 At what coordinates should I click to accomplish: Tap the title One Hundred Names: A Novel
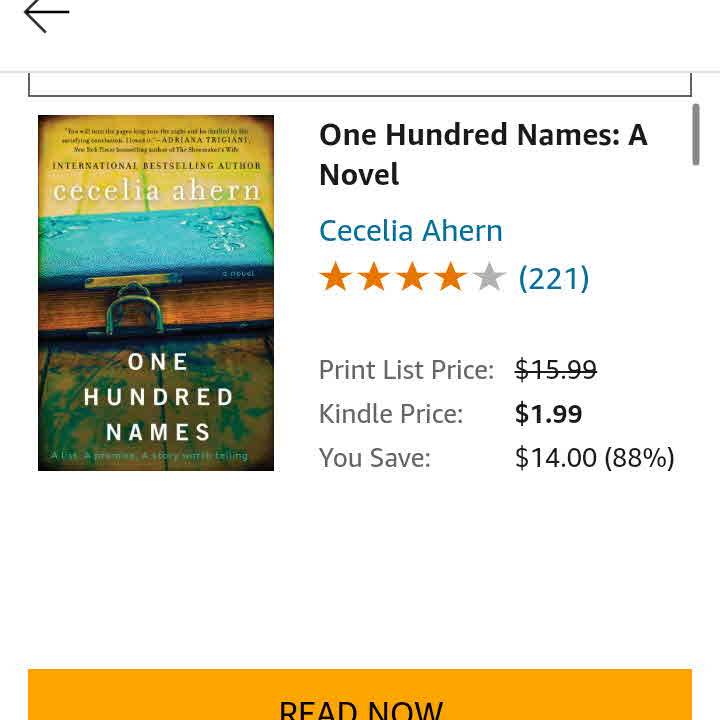(x=483, y=155)
